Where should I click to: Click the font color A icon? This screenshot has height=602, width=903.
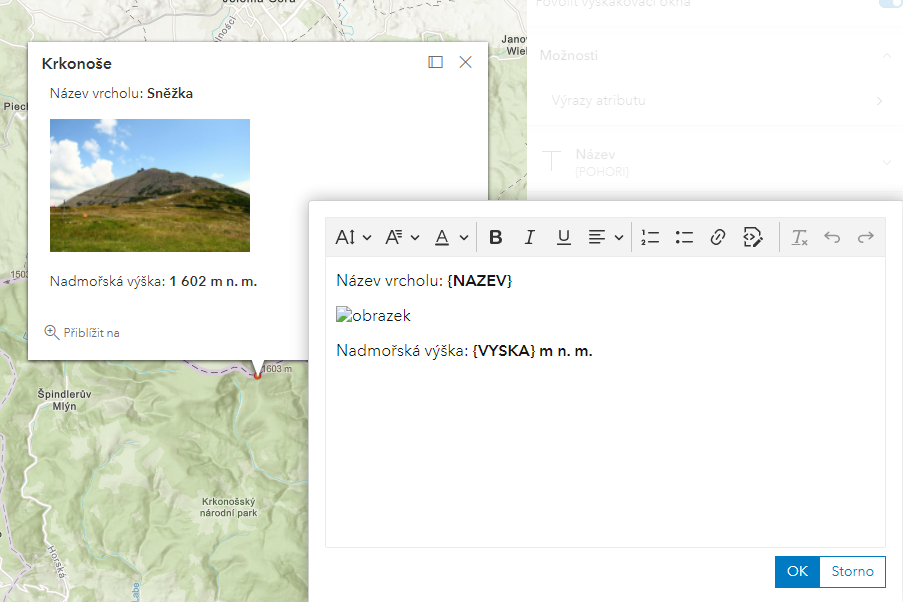point(442,237)
